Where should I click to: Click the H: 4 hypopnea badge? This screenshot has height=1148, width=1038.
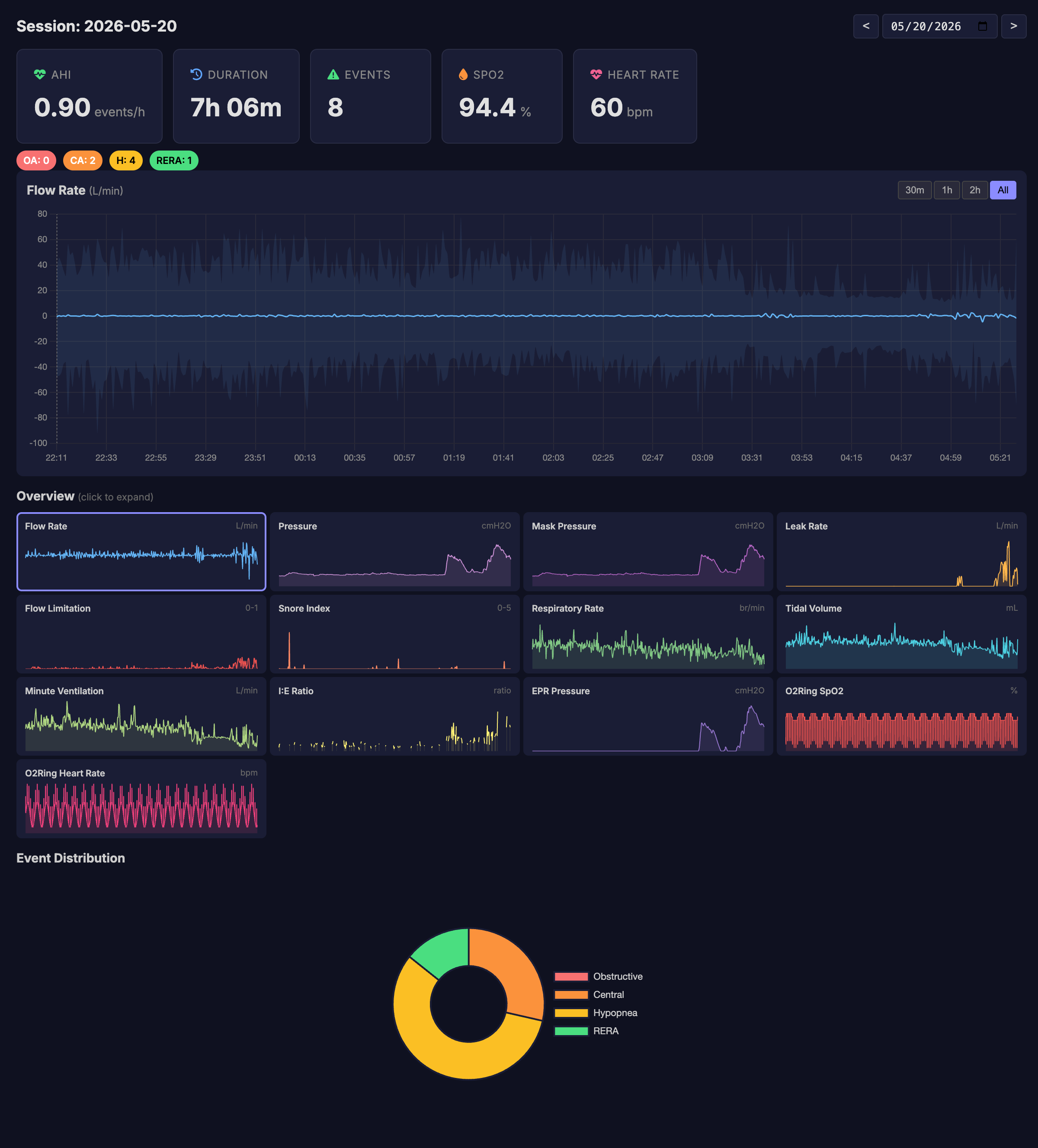click(x=126, y=160)
